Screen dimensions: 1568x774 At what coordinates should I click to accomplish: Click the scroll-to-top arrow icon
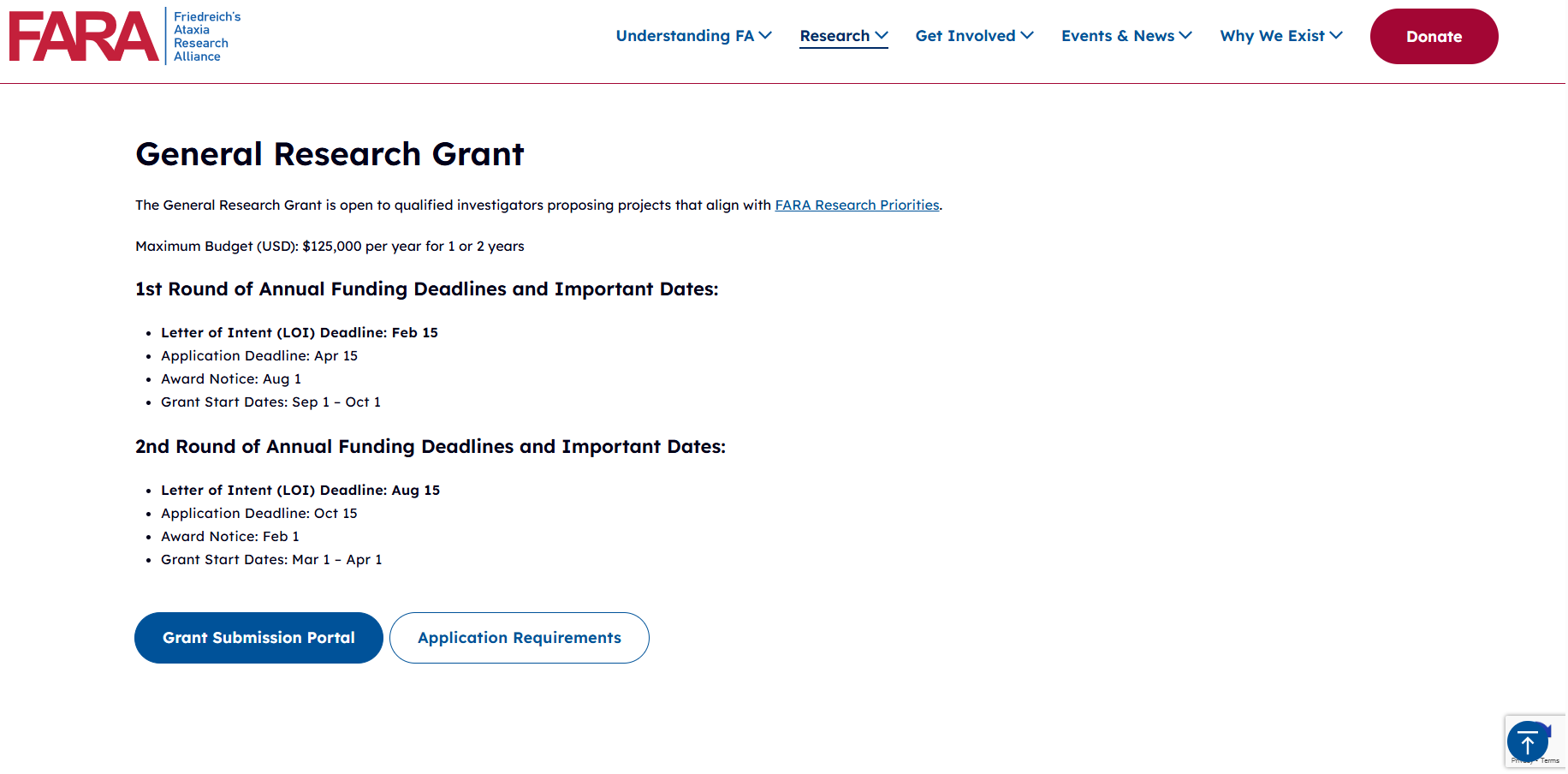(1527, 741)
